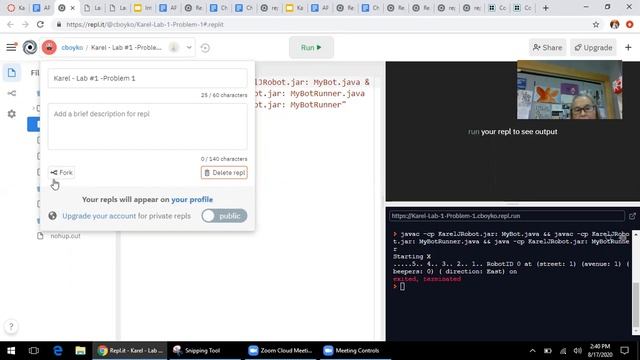Viewport: 640px width, 360px height.
Task: Open the volume control in tray
Action: 577,351
